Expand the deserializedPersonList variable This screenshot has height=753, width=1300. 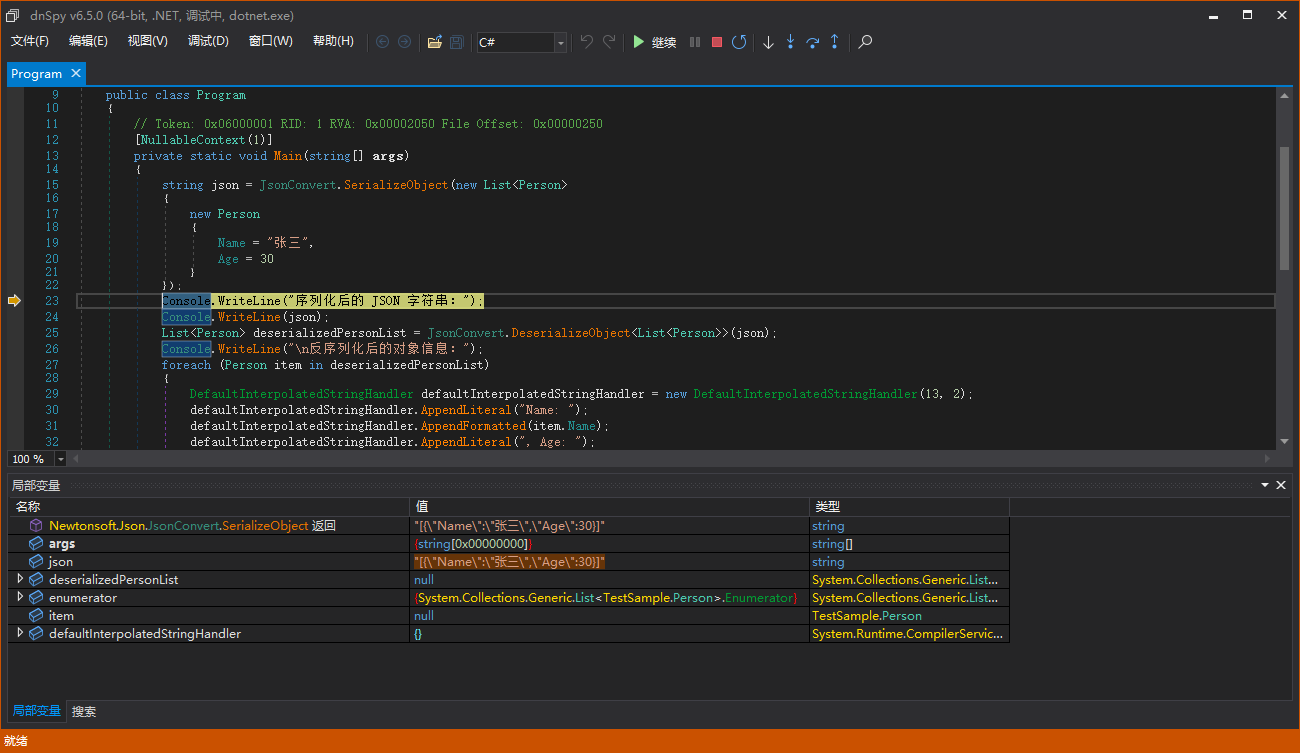click(x=20, y=579)
